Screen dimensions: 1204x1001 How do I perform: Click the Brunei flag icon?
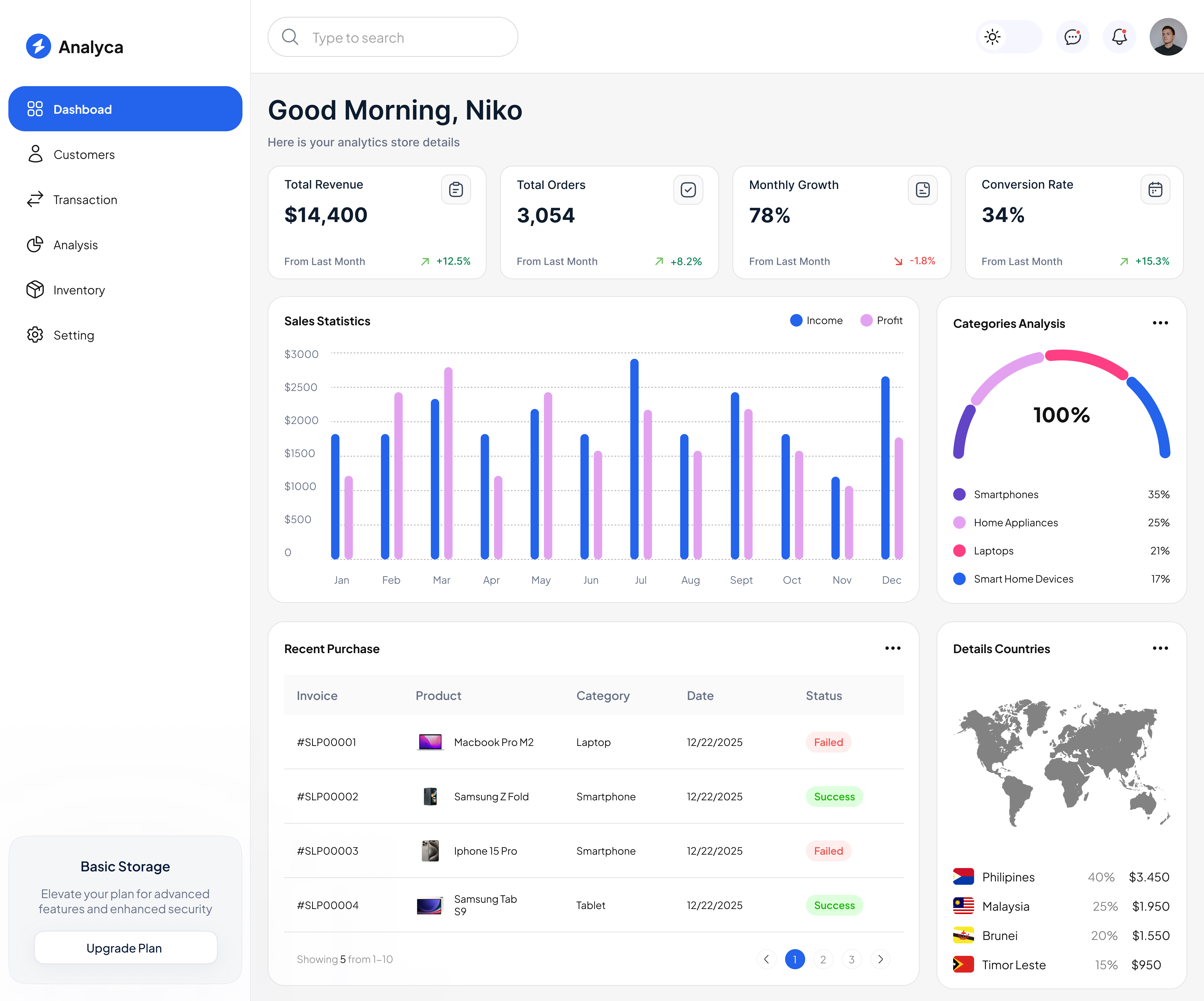pyautogui.click(x=963, y=935)
